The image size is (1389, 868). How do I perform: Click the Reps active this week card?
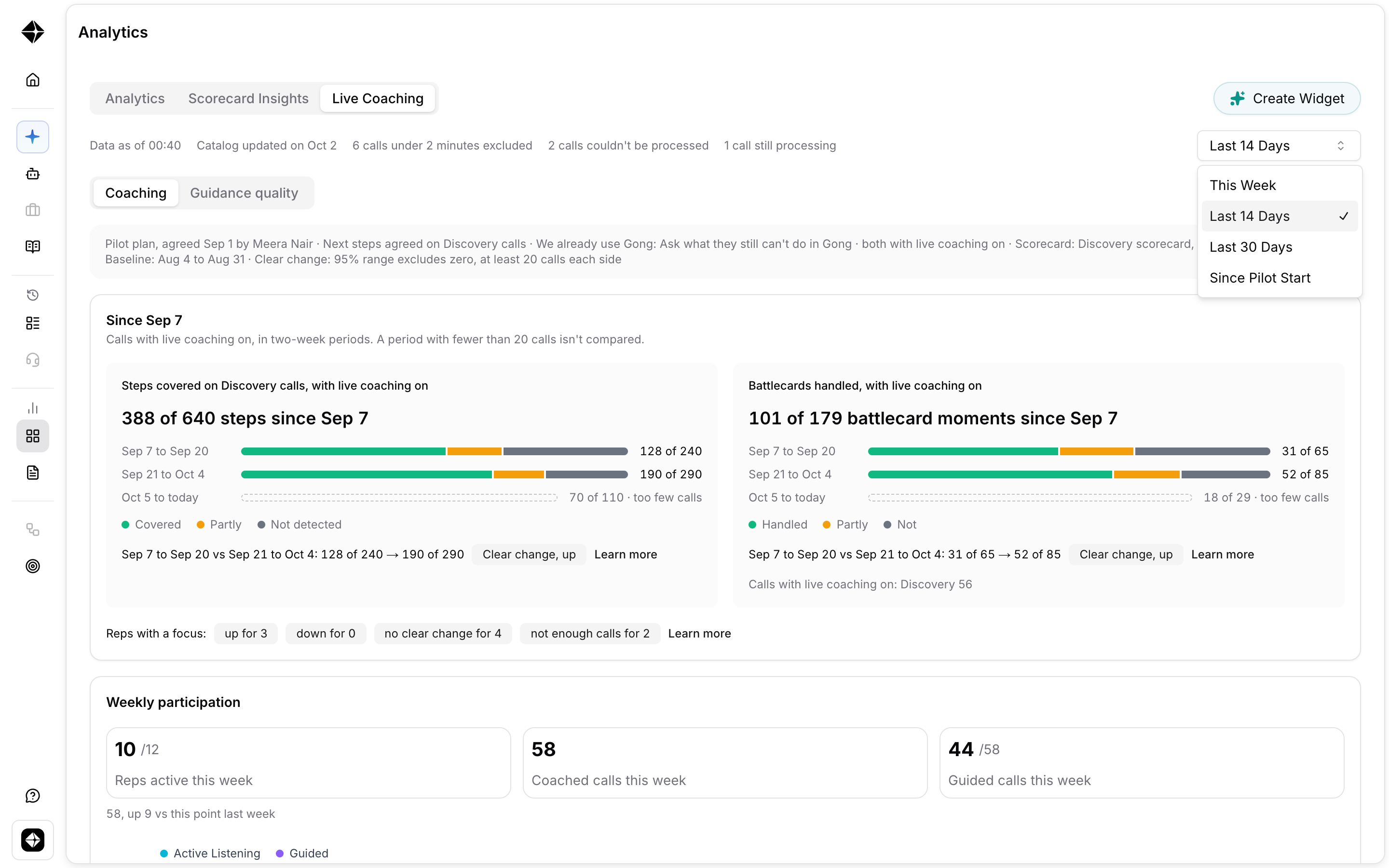point(308,763)
